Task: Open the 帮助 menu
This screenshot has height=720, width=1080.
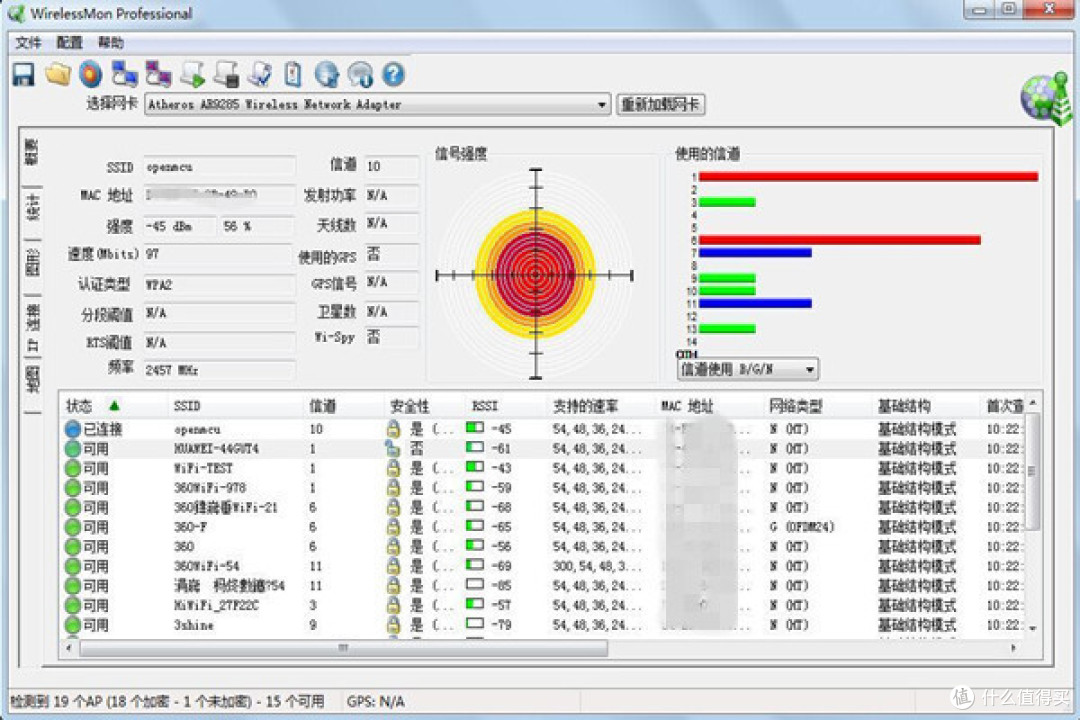Action: (x=110, y=43)
